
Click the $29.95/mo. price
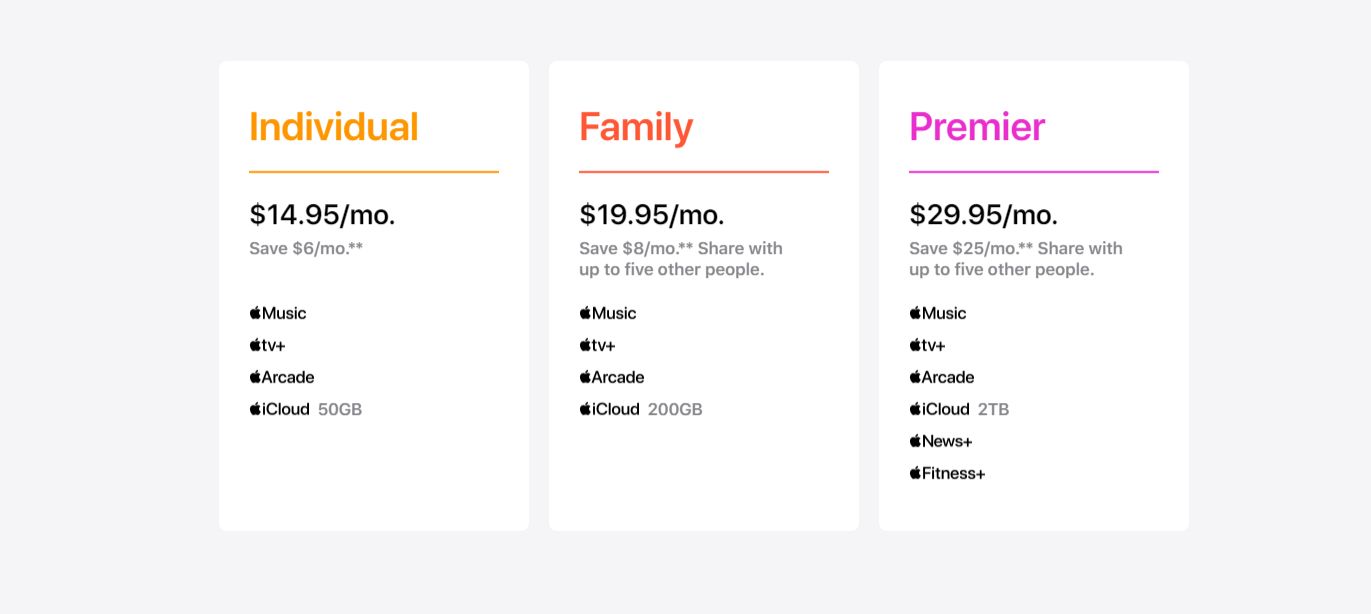coord(983,214)
